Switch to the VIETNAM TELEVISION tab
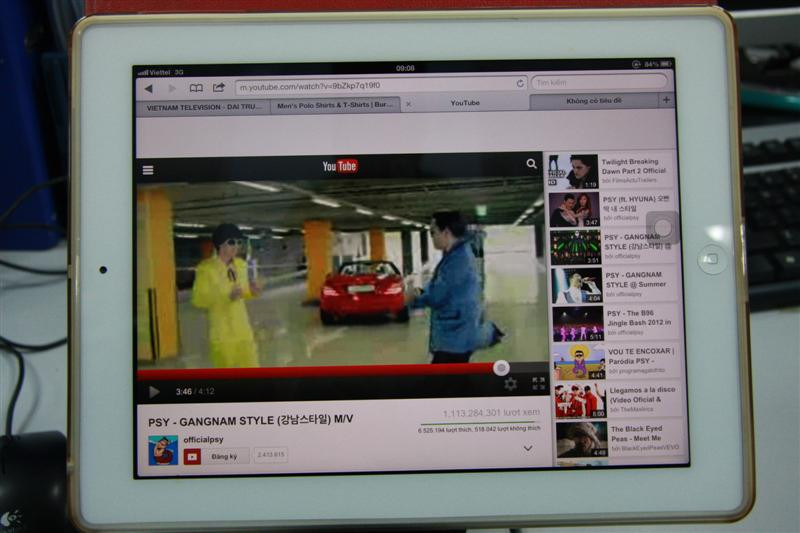 click(203, 106)
